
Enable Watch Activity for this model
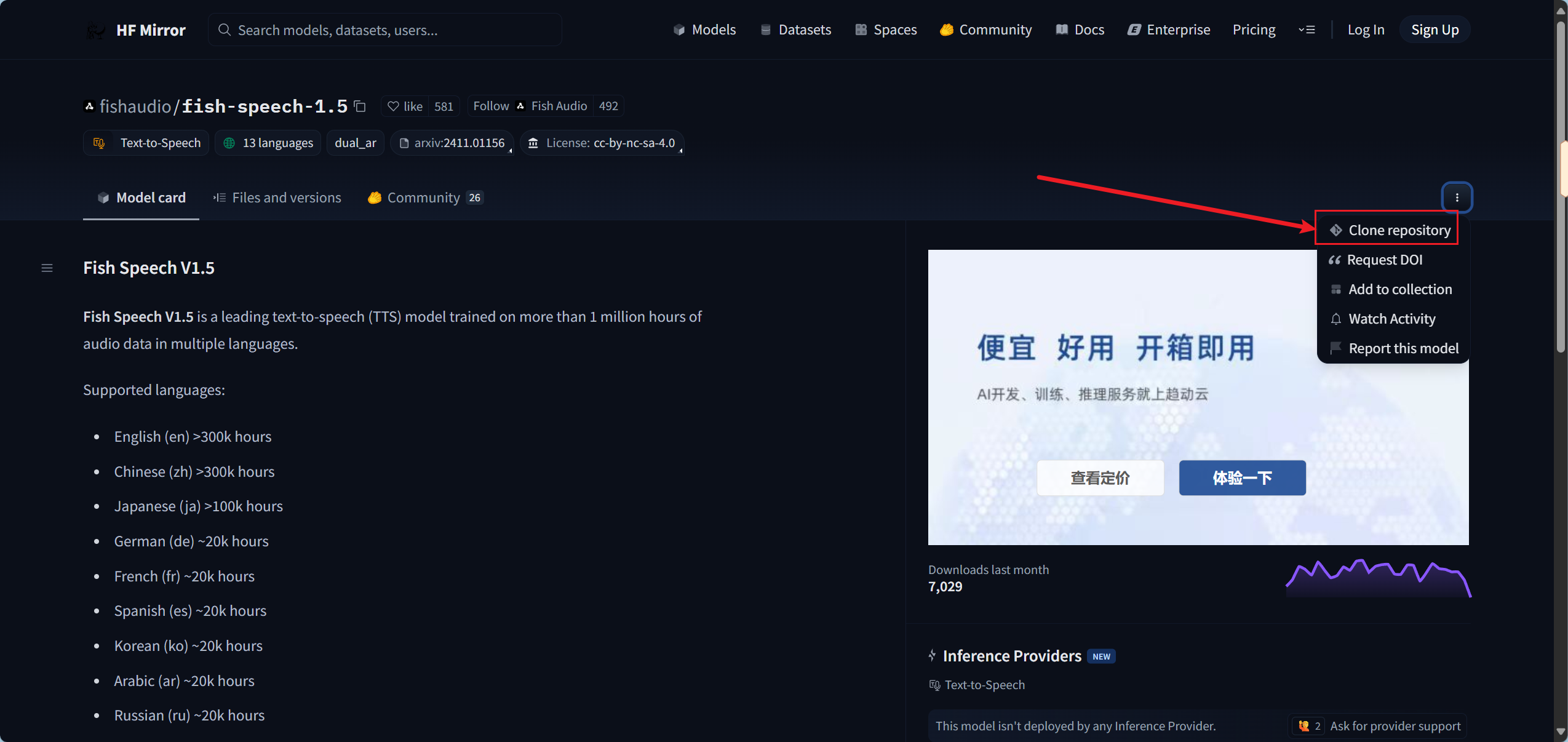click(1392, 319)
